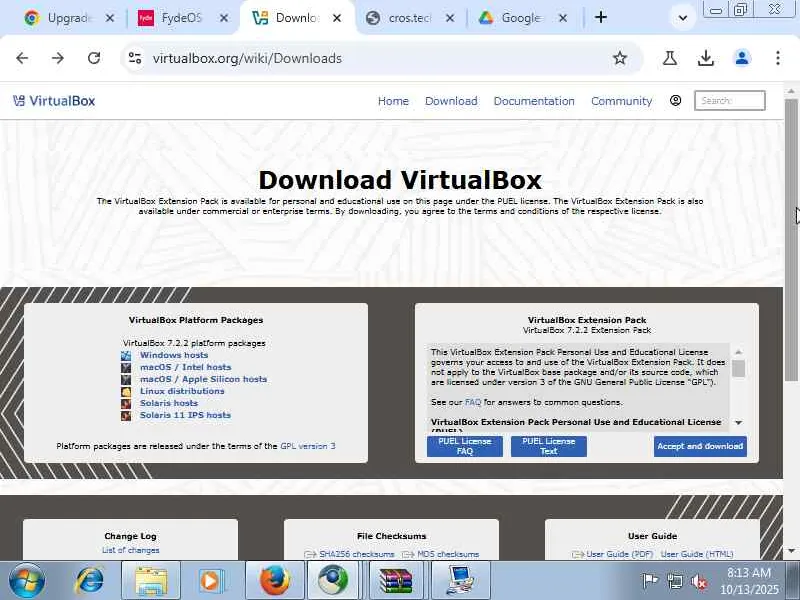Open the Documentation menu item

click(x=534, y=101)
